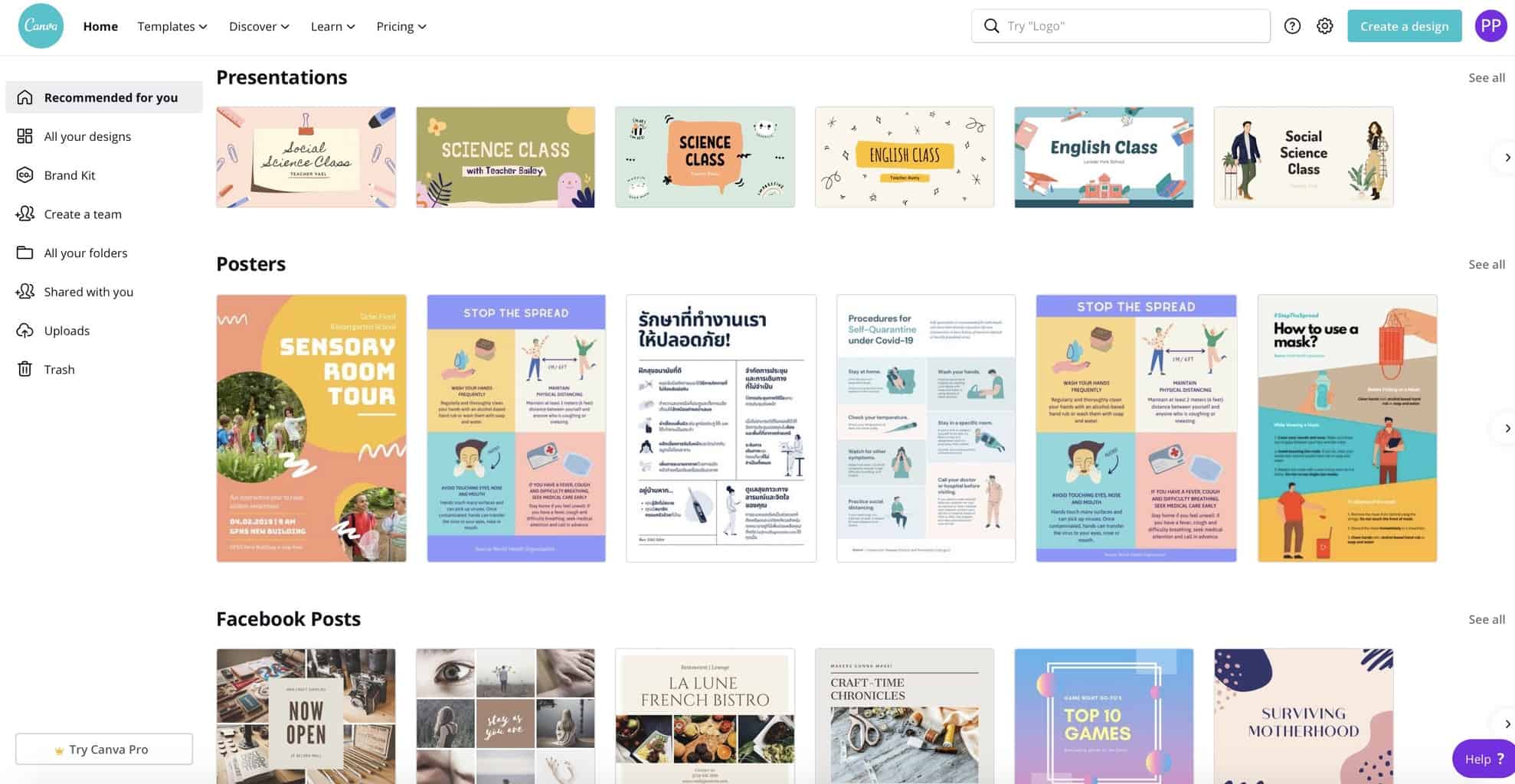
Task: Select the Create a team icon
Action: tap(25, 214)
